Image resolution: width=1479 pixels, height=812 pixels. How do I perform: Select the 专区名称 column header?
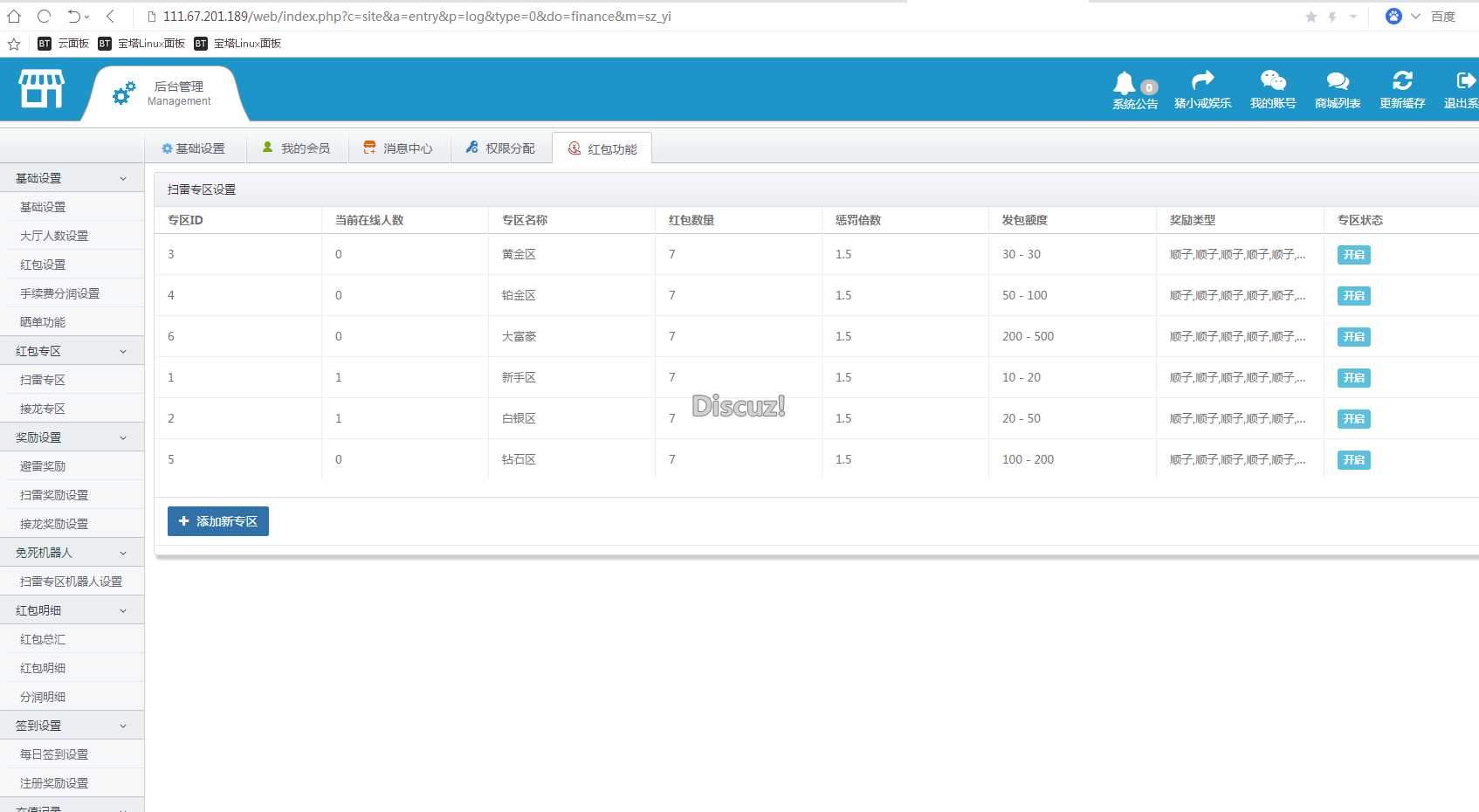[x=525, y=220]
